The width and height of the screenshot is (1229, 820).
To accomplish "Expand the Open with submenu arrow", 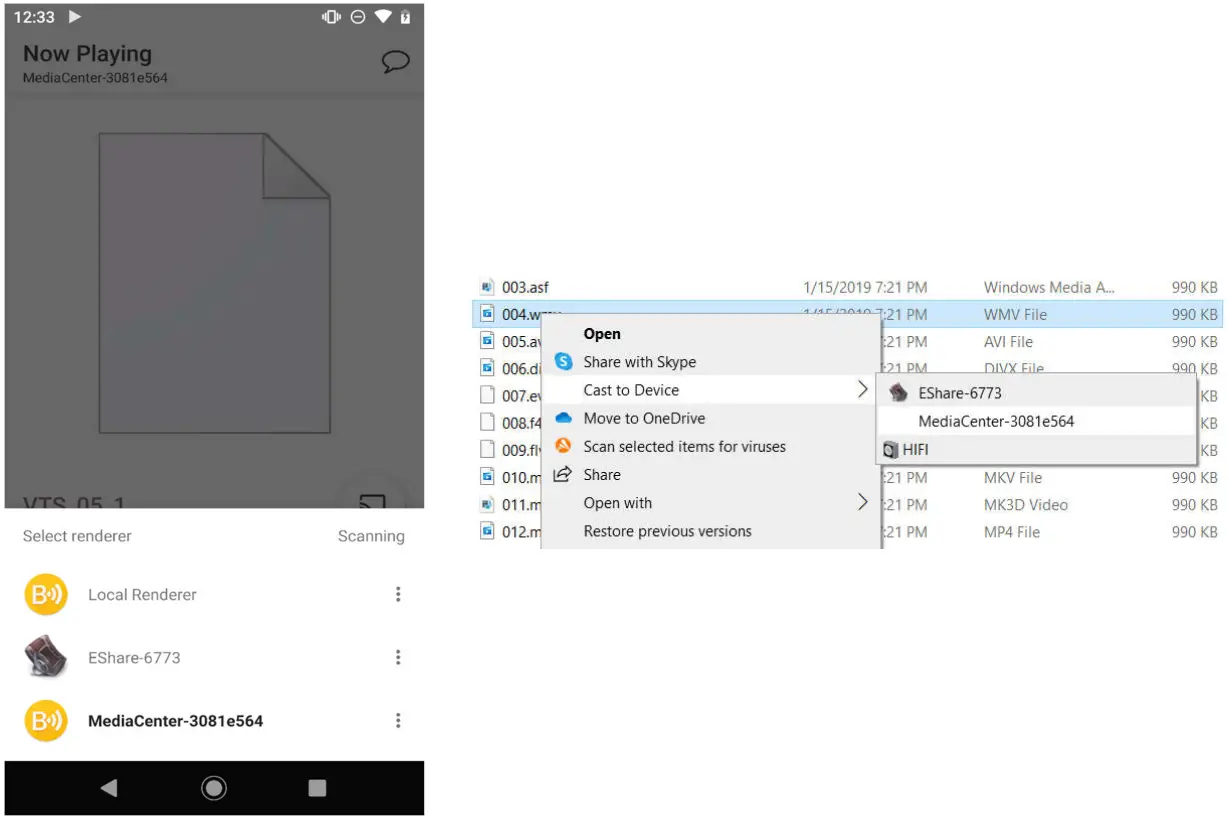I will 862,502.
